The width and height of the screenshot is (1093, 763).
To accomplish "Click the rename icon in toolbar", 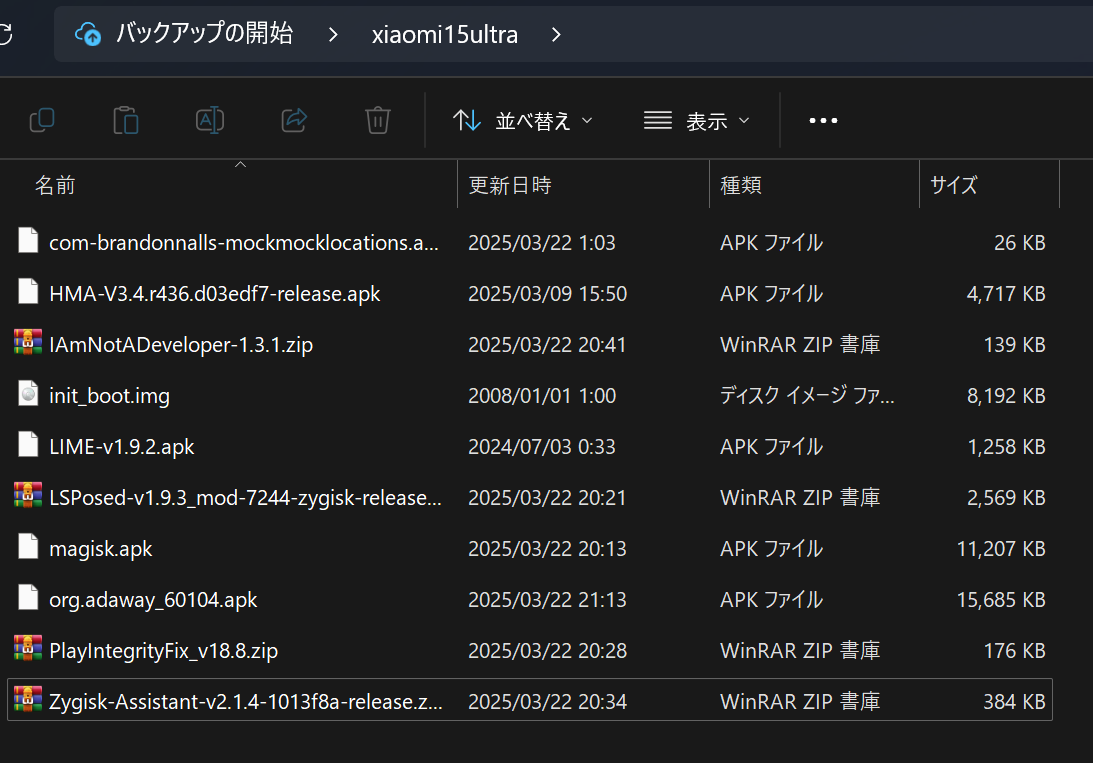I will (x=210, y=120).
